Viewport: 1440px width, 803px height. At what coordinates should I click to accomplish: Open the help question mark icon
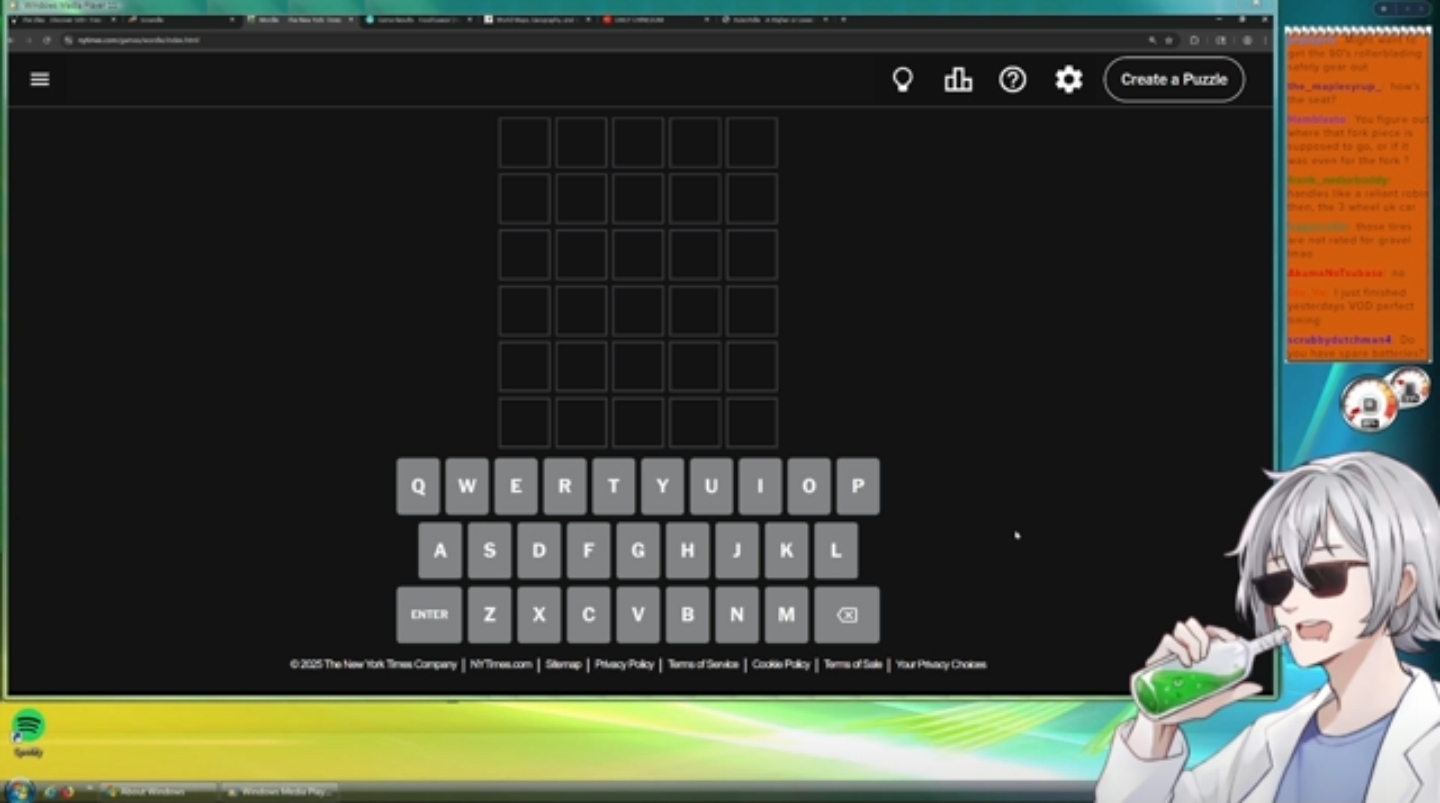pos(1013,79)
